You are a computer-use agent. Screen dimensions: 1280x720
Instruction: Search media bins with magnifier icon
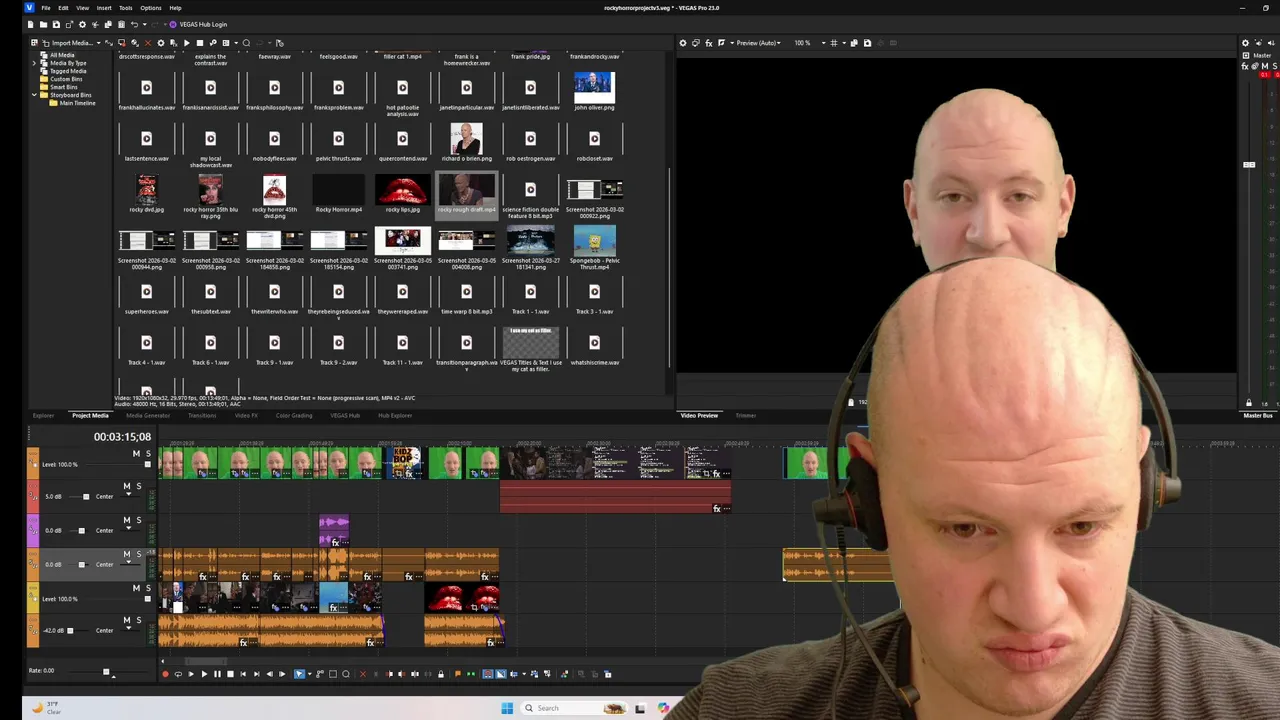pos(246,43)
